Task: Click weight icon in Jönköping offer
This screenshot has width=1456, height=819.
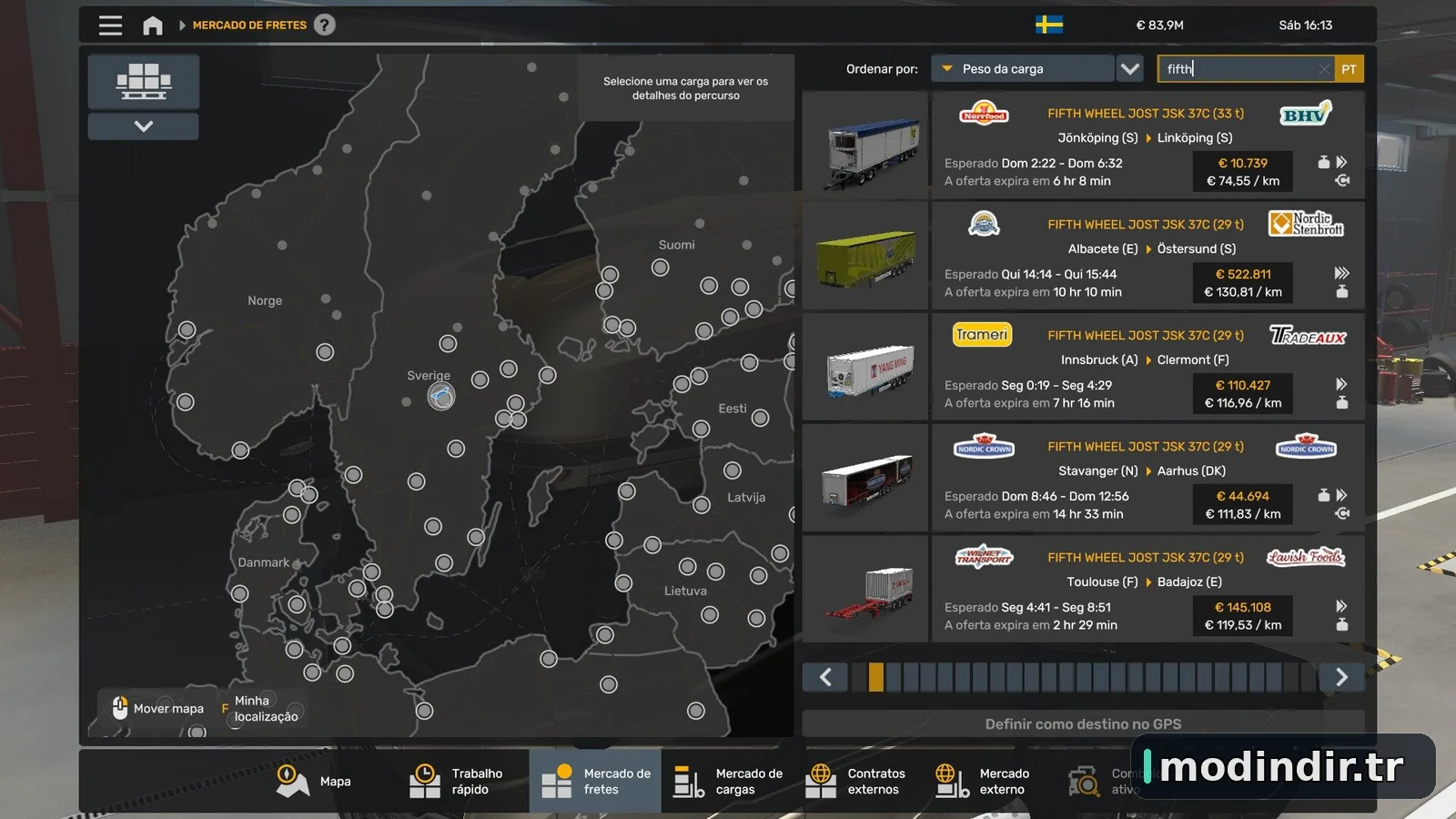Action: 1324,162
